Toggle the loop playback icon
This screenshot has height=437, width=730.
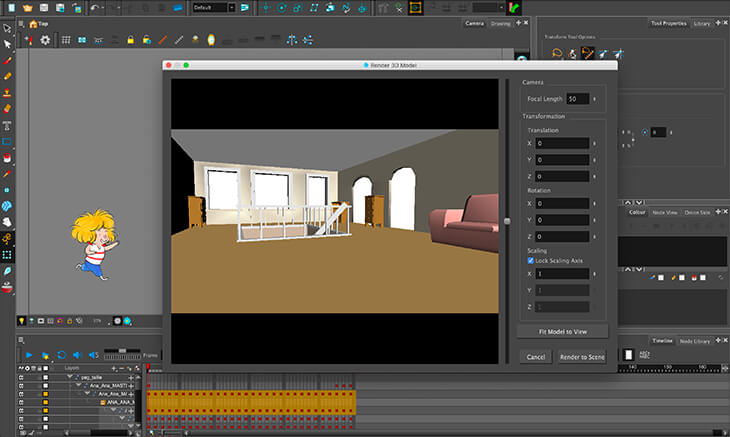point(61,355)
